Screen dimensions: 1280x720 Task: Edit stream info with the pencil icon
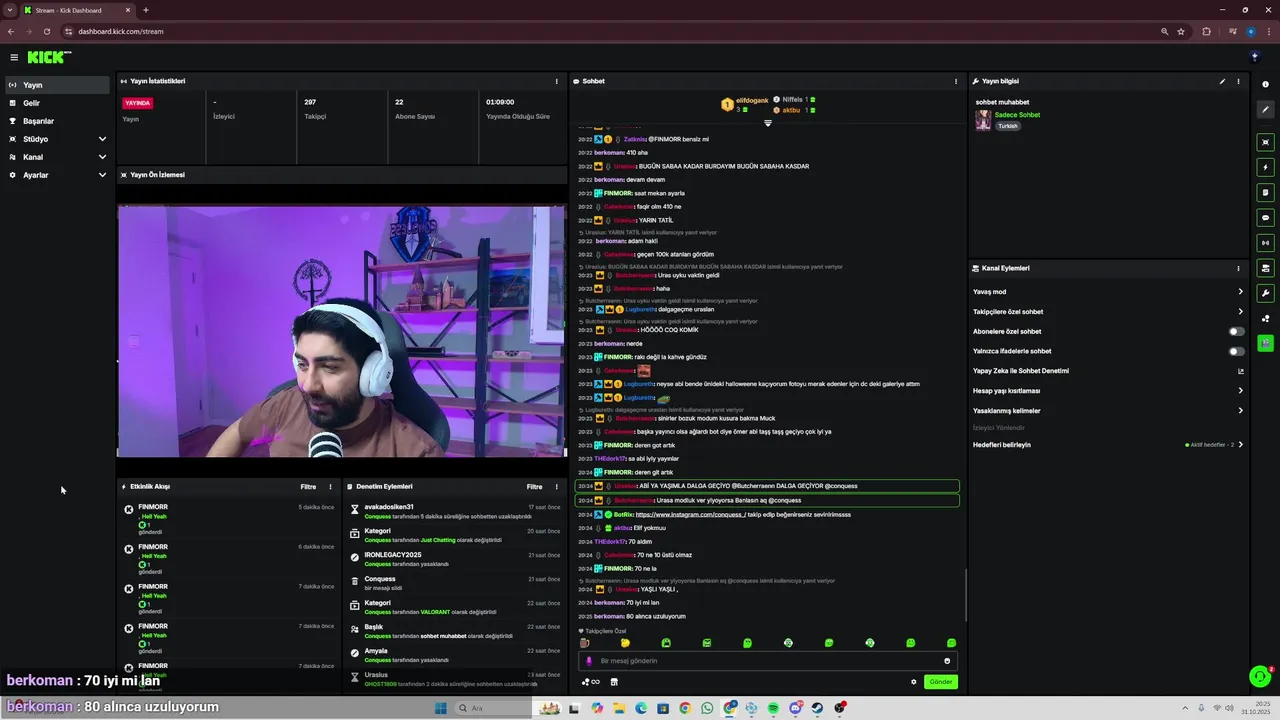[1222, 81]
